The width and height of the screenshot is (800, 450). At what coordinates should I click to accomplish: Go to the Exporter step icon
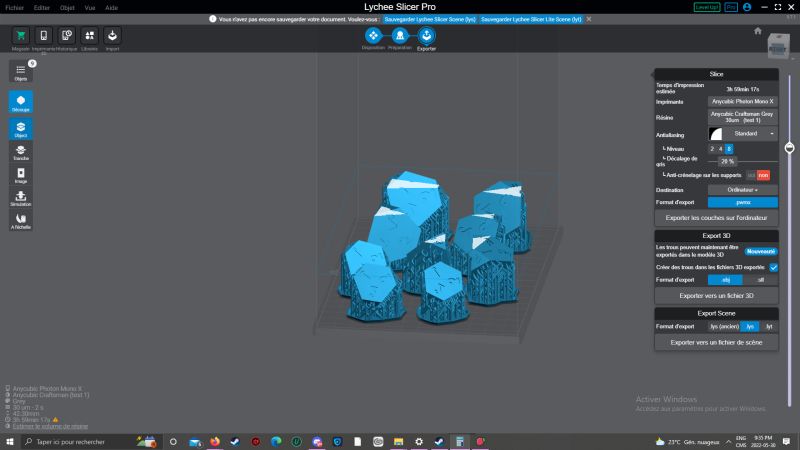click(427, 35)
